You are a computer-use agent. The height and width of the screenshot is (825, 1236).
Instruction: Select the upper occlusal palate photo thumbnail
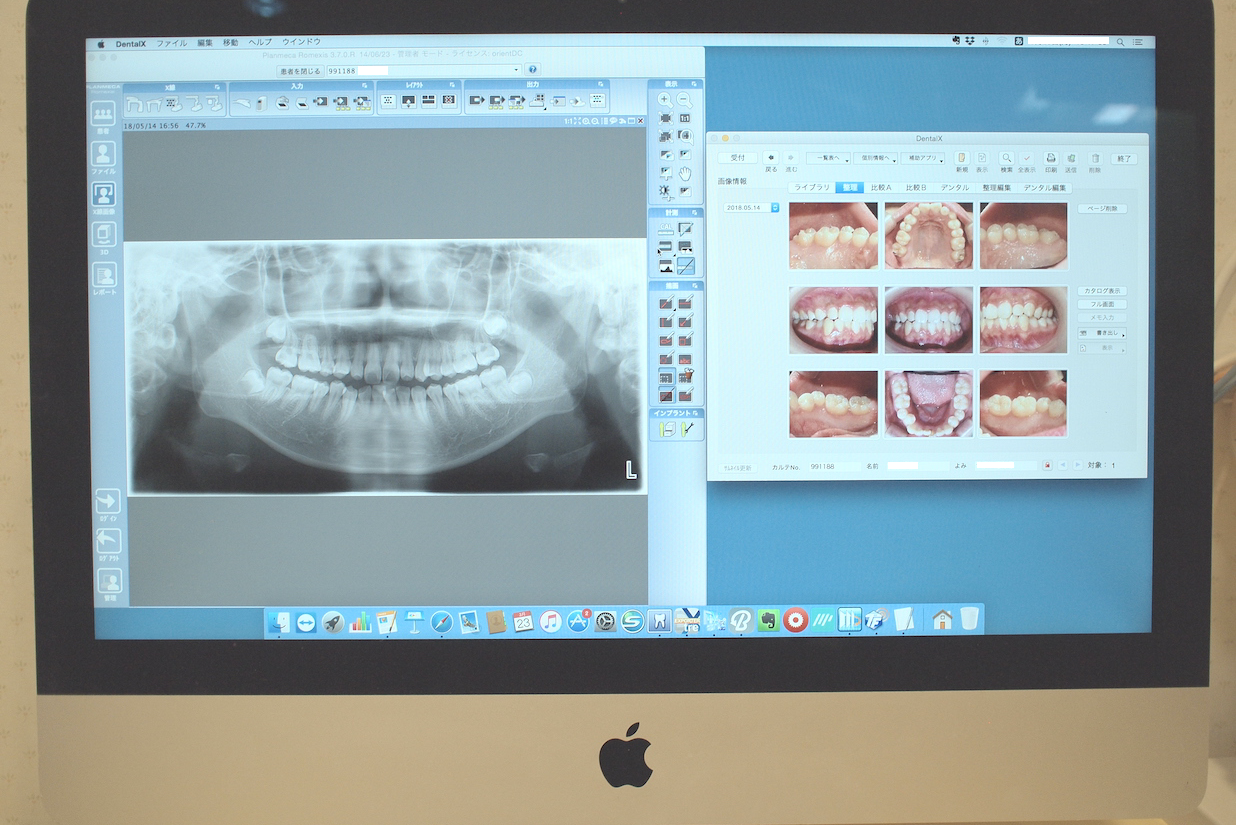pyautogui.click(x=928, y=236)
